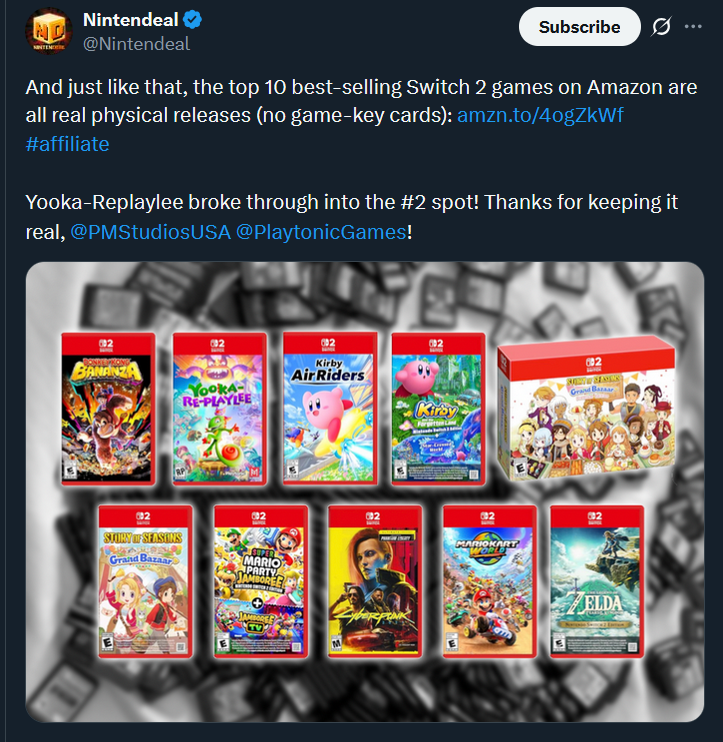
Task: Click the Zelda game cover
Action: click(597, 582)
